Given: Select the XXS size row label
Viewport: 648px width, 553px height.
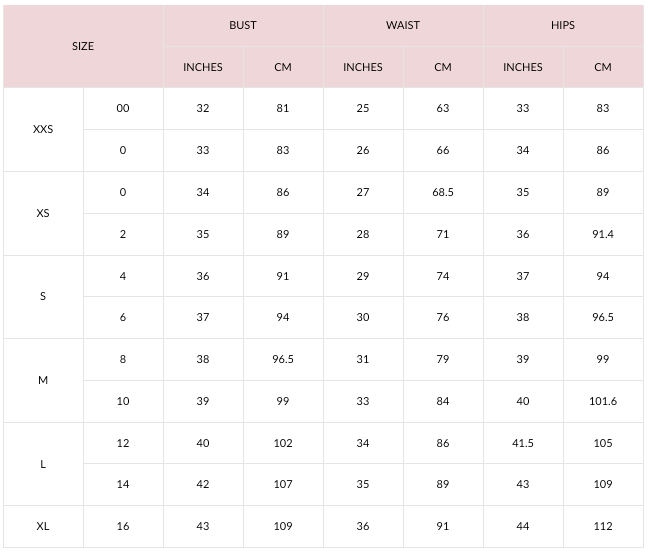Looking at the screenshot, I should (43, 130).
